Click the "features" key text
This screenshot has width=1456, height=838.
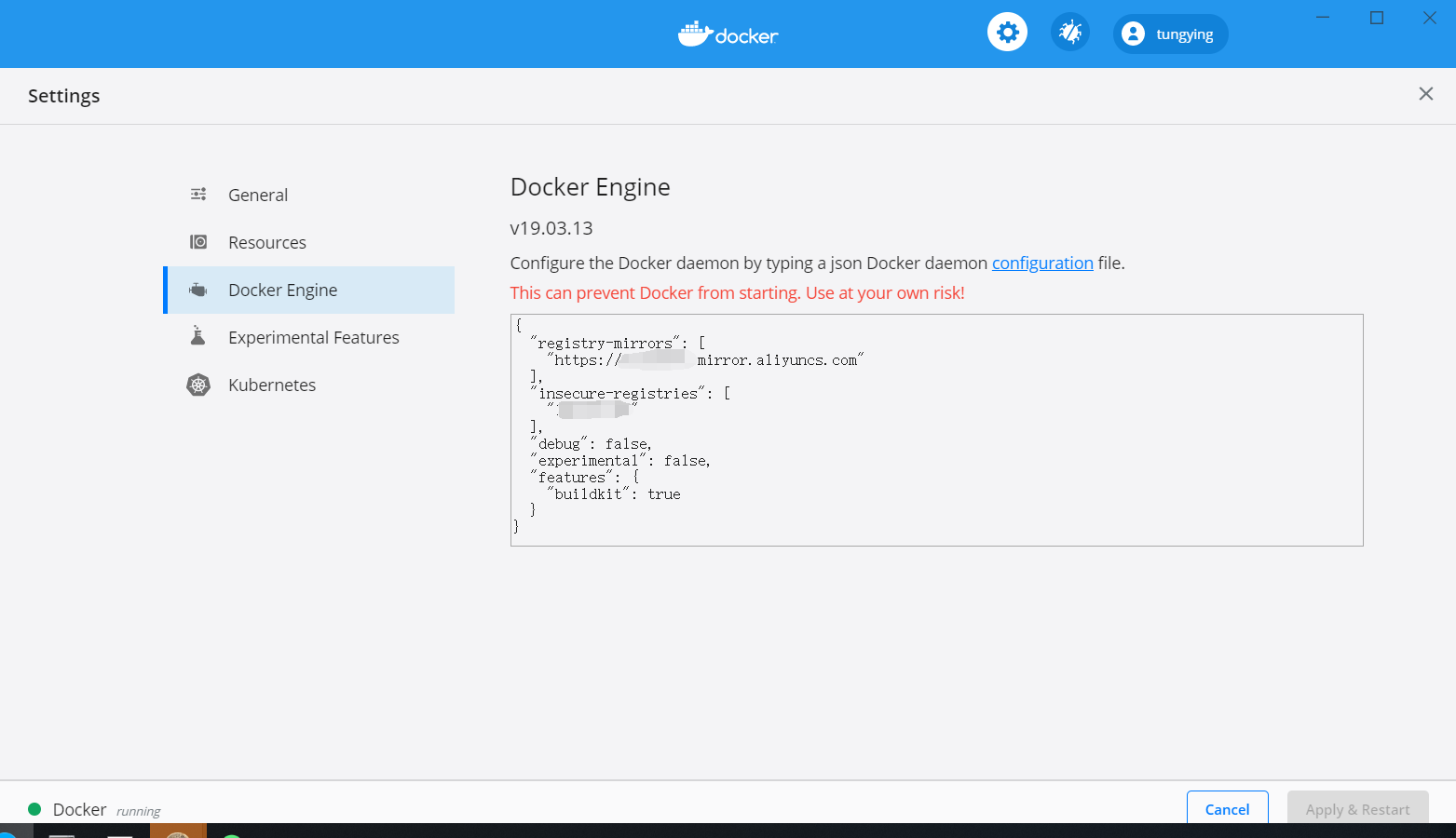(570, 478)
